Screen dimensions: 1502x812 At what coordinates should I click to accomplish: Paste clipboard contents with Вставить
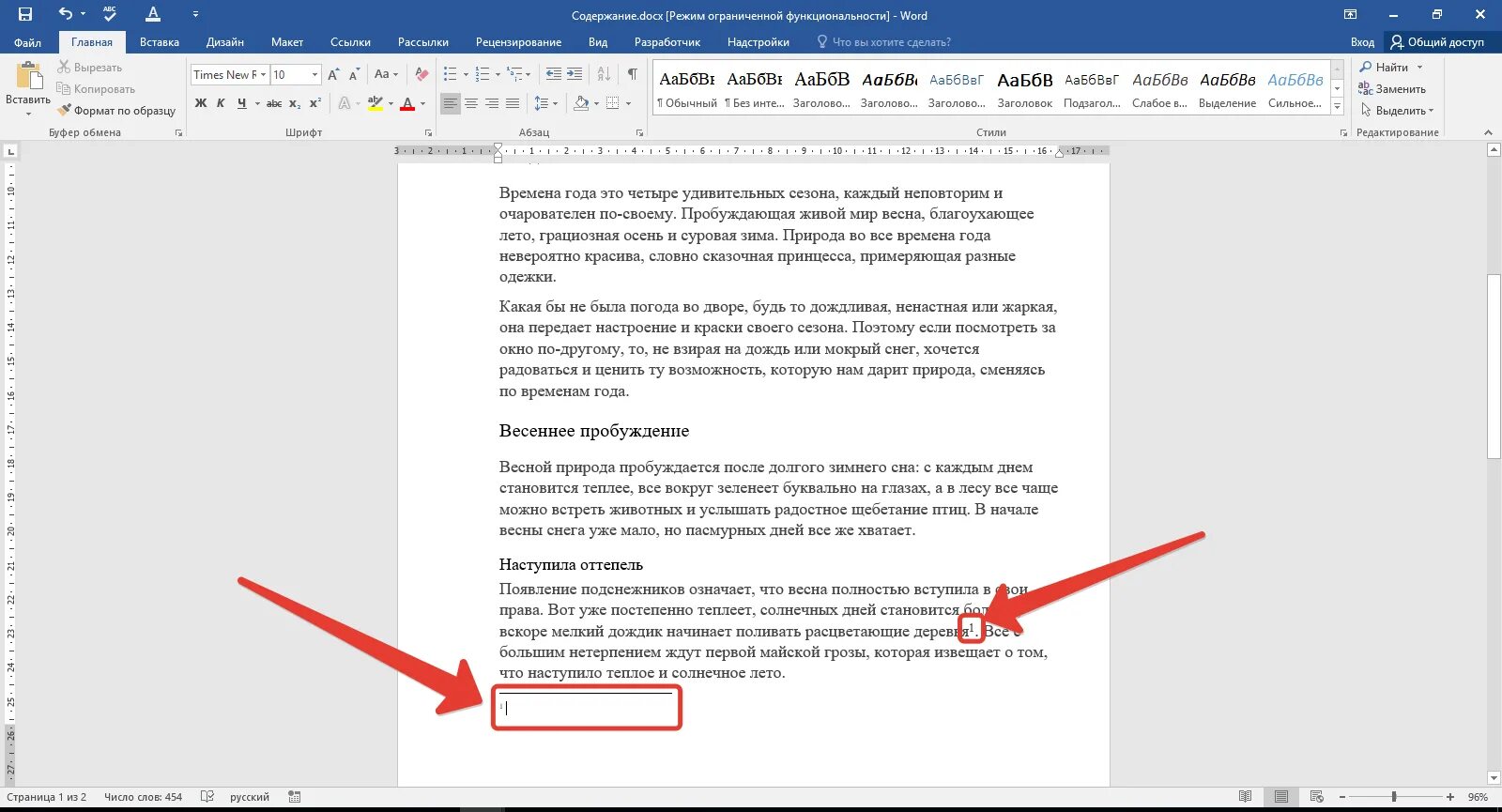[28, 89]
